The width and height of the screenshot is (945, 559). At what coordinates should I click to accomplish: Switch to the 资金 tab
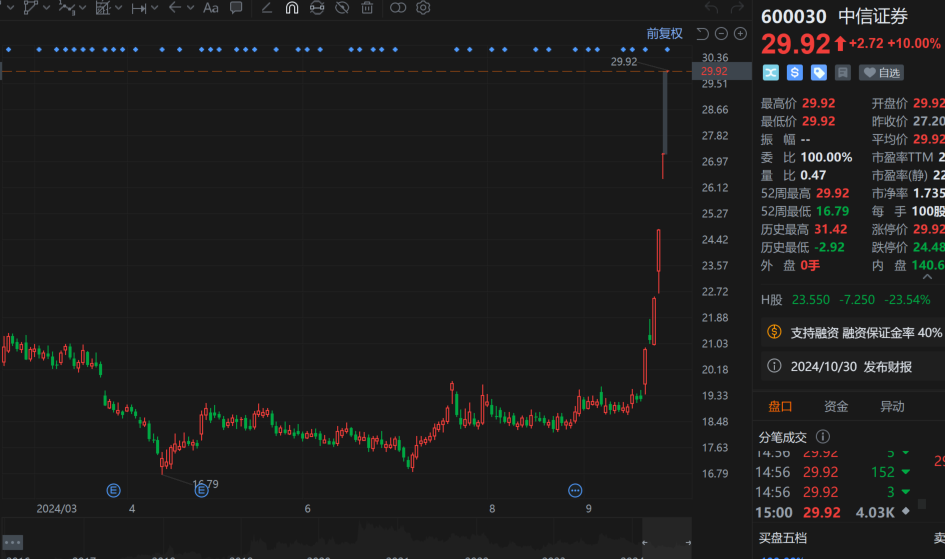coord(836,407)
